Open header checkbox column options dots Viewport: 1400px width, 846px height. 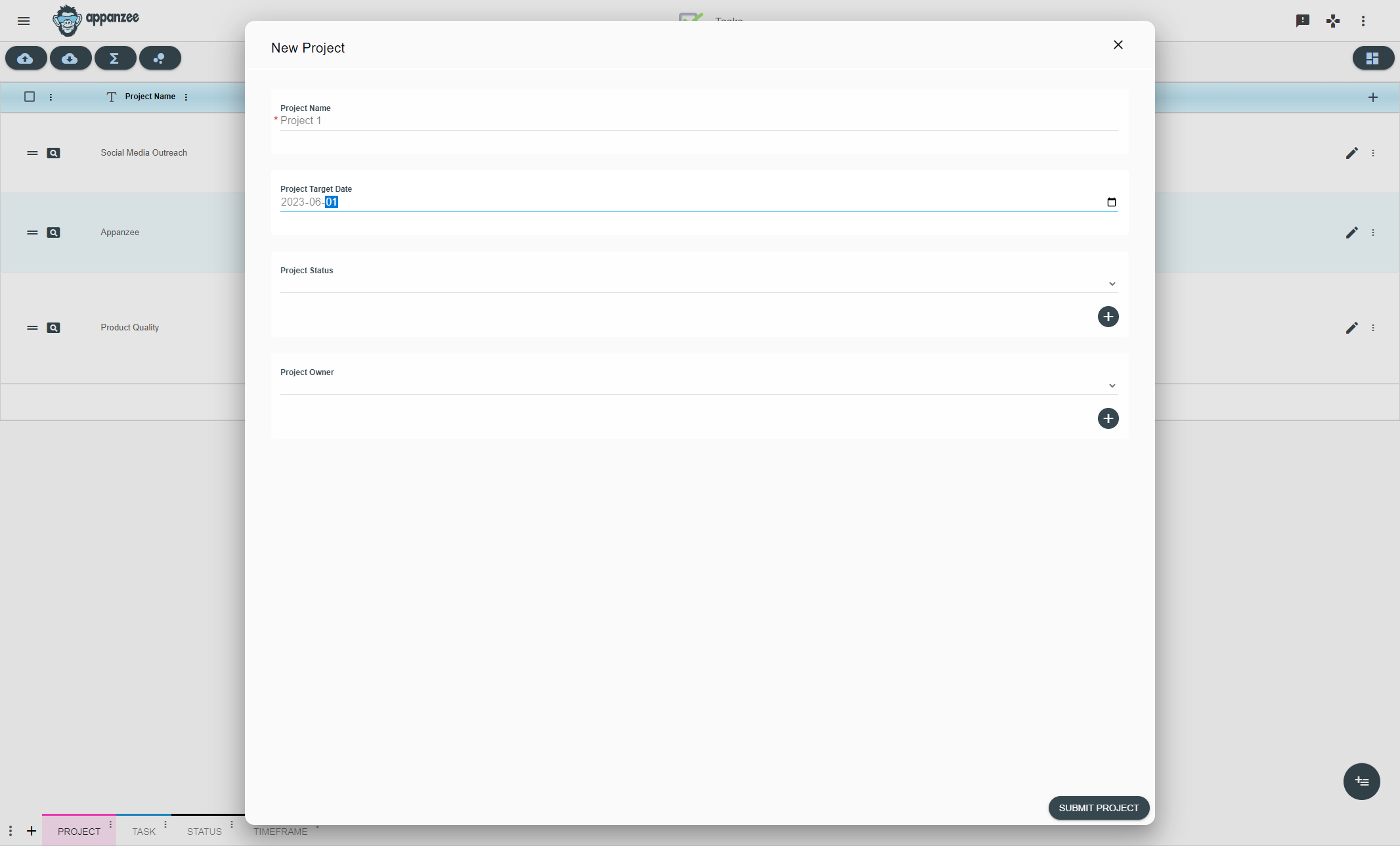tap(51, 97)
